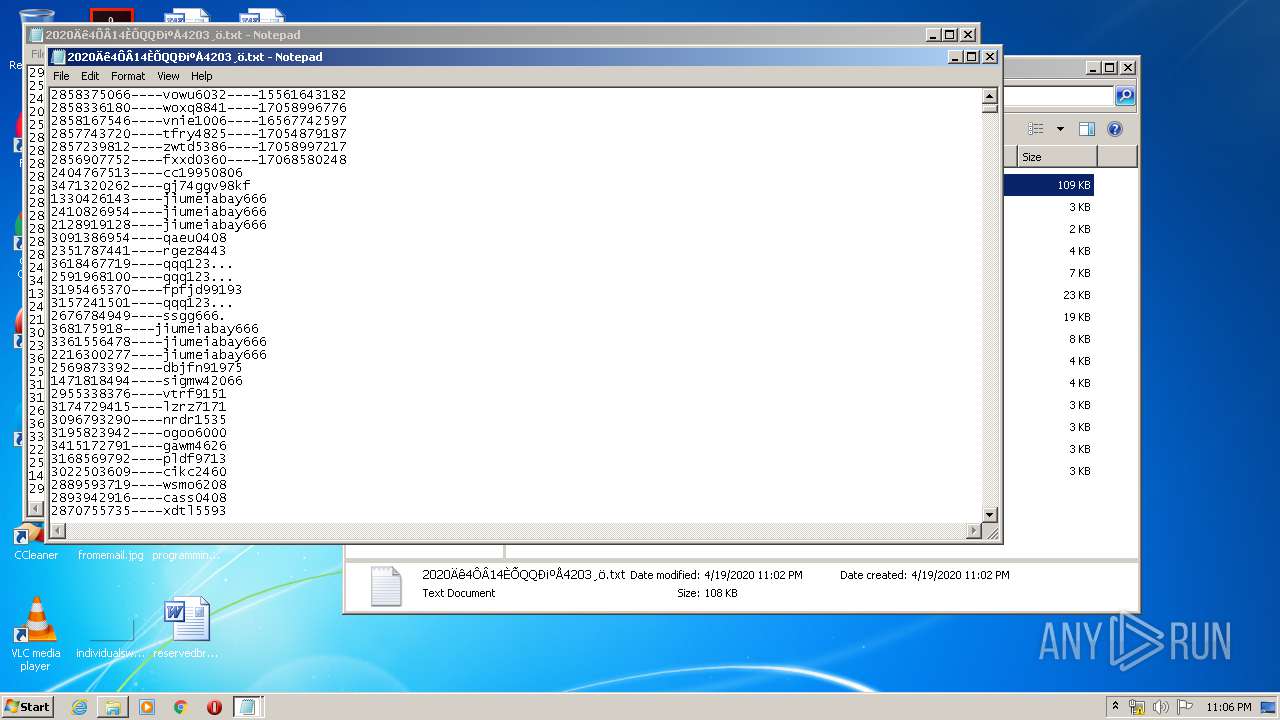Open Notepad's View menu

coord(168,76)
